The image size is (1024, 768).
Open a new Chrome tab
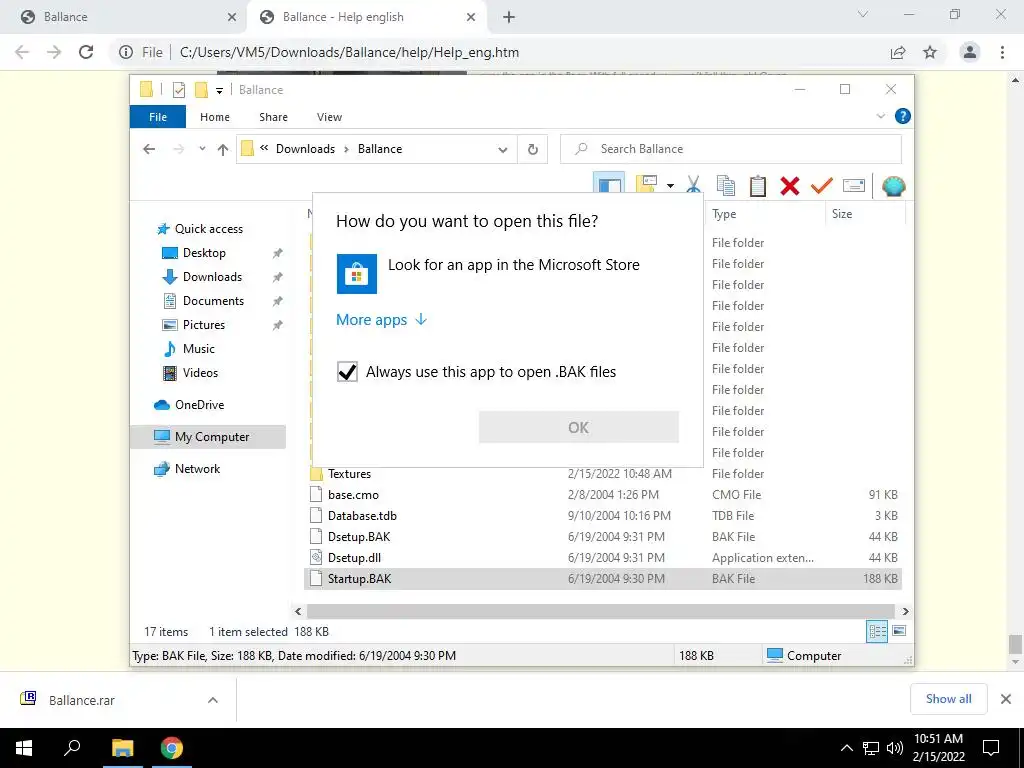tap(509, 17)
